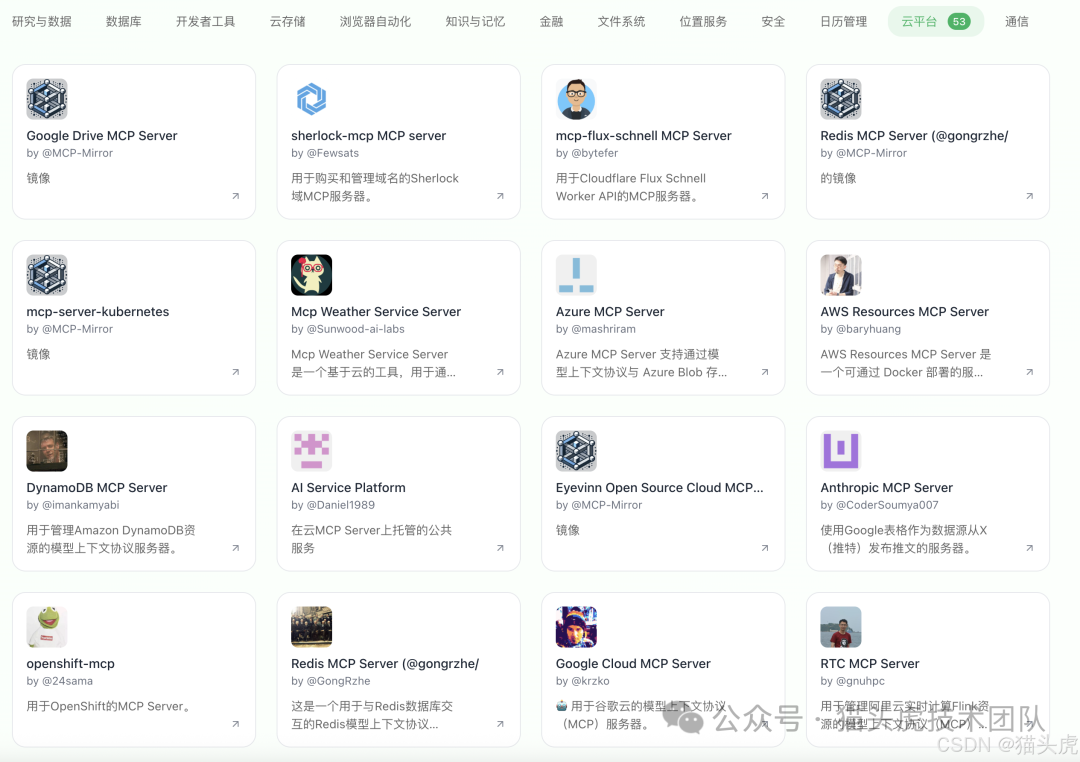Screen dimensions: 1080x762
Task: Click the AI Service Platform pink pixel icon
Action: click(x=311, y=451)
